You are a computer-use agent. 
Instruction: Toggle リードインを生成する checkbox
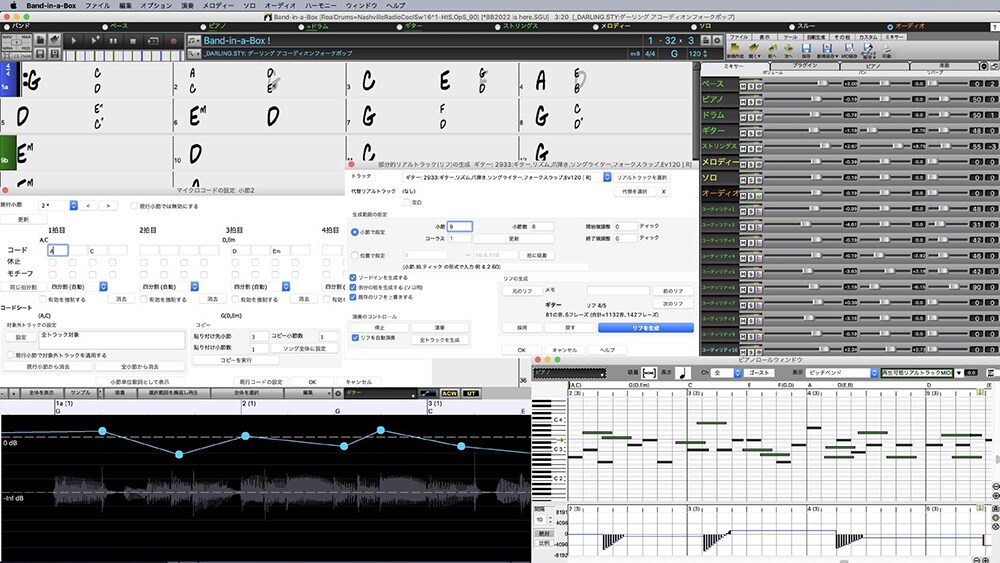tap(353, 278)
